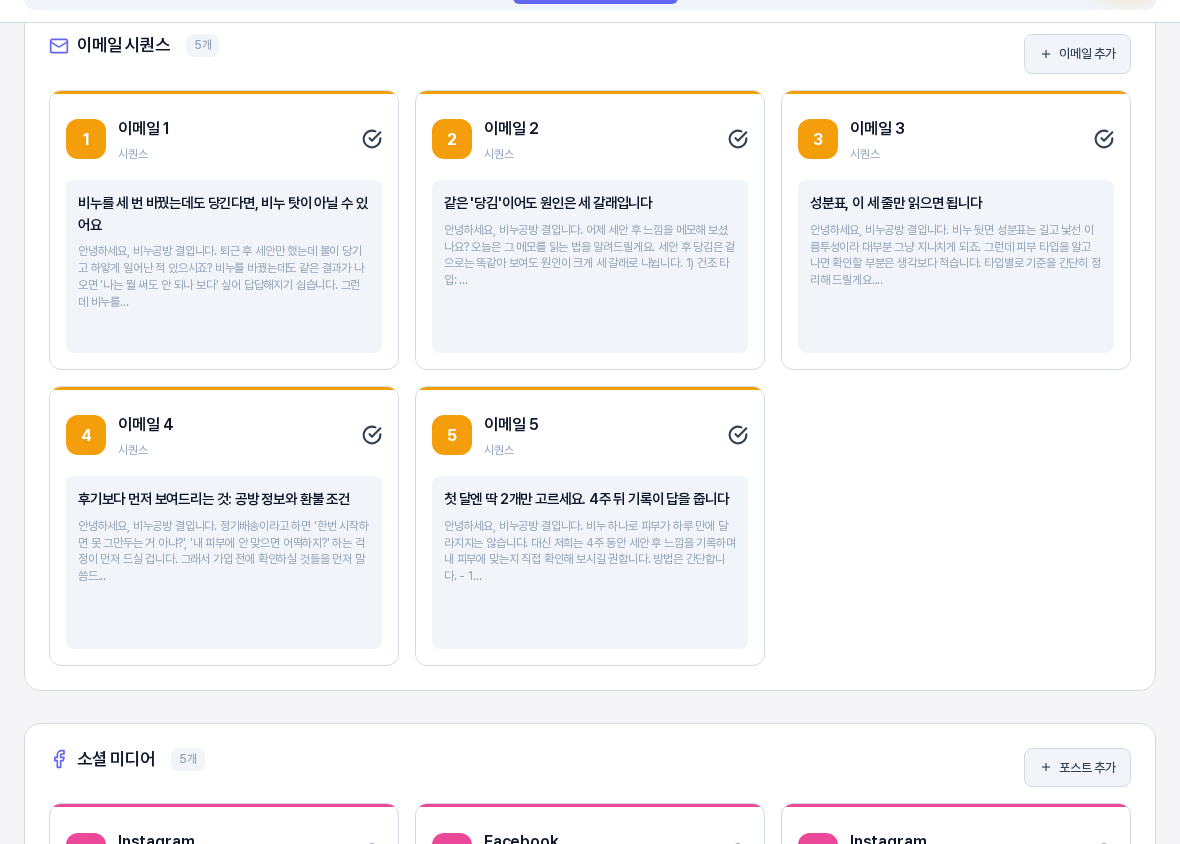
Task: Click the 이메일 4 preview body text
Action: click(x=224, y=551)
